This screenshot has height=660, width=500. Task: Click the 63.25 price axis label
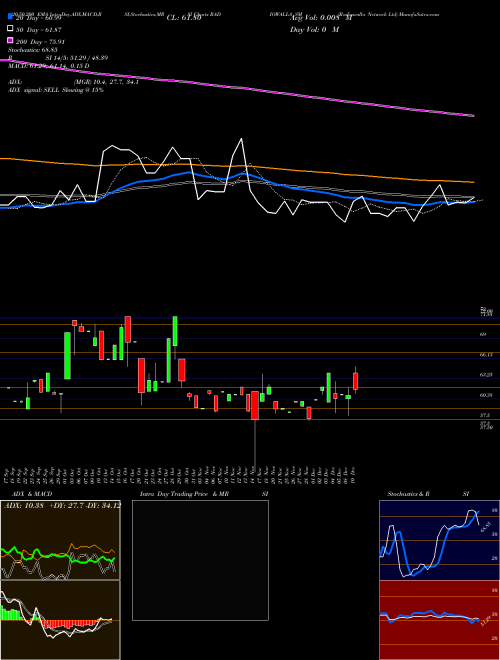pyautogui.click(x=486, y=374)
